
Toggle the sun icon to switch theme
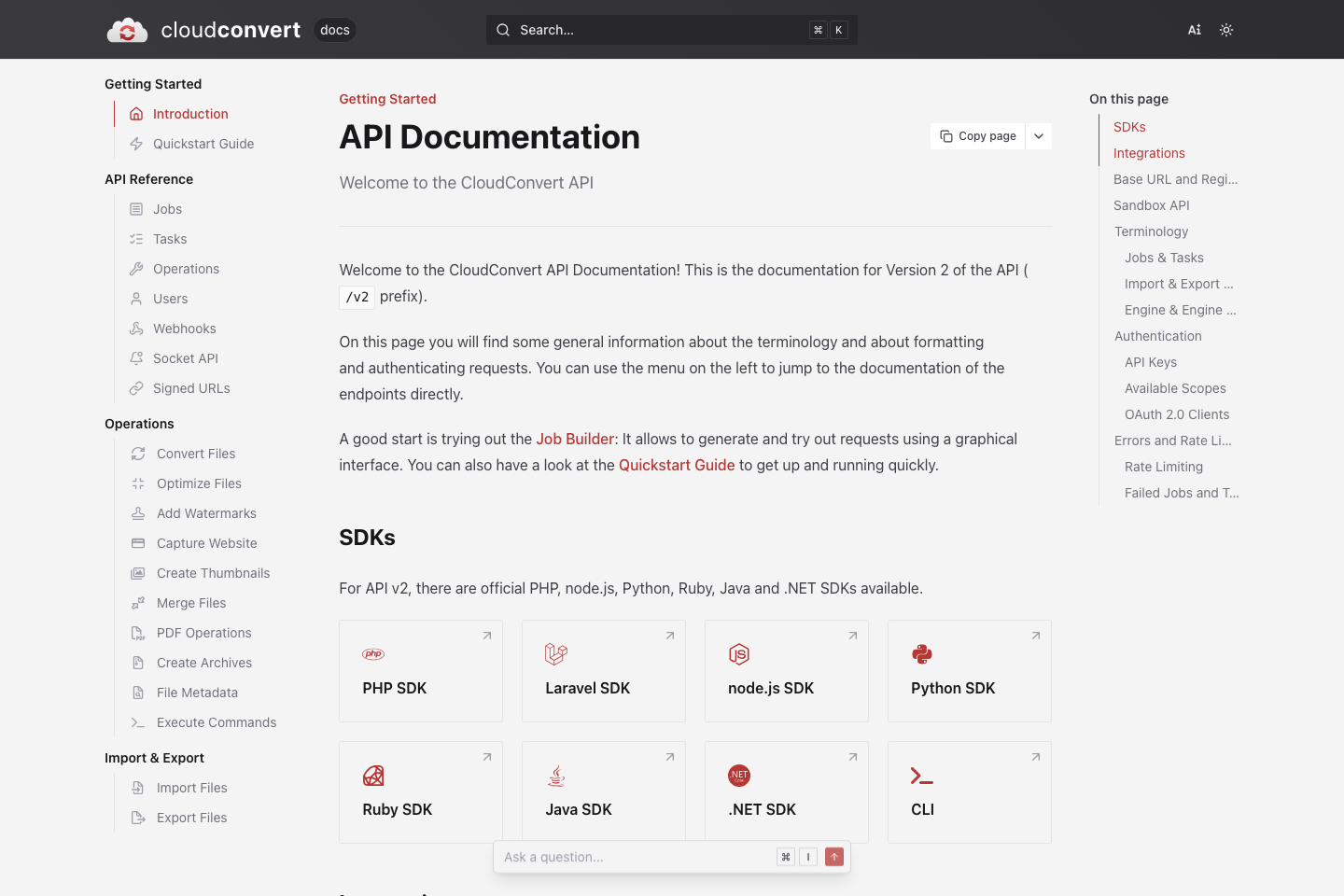[1226, 29]
